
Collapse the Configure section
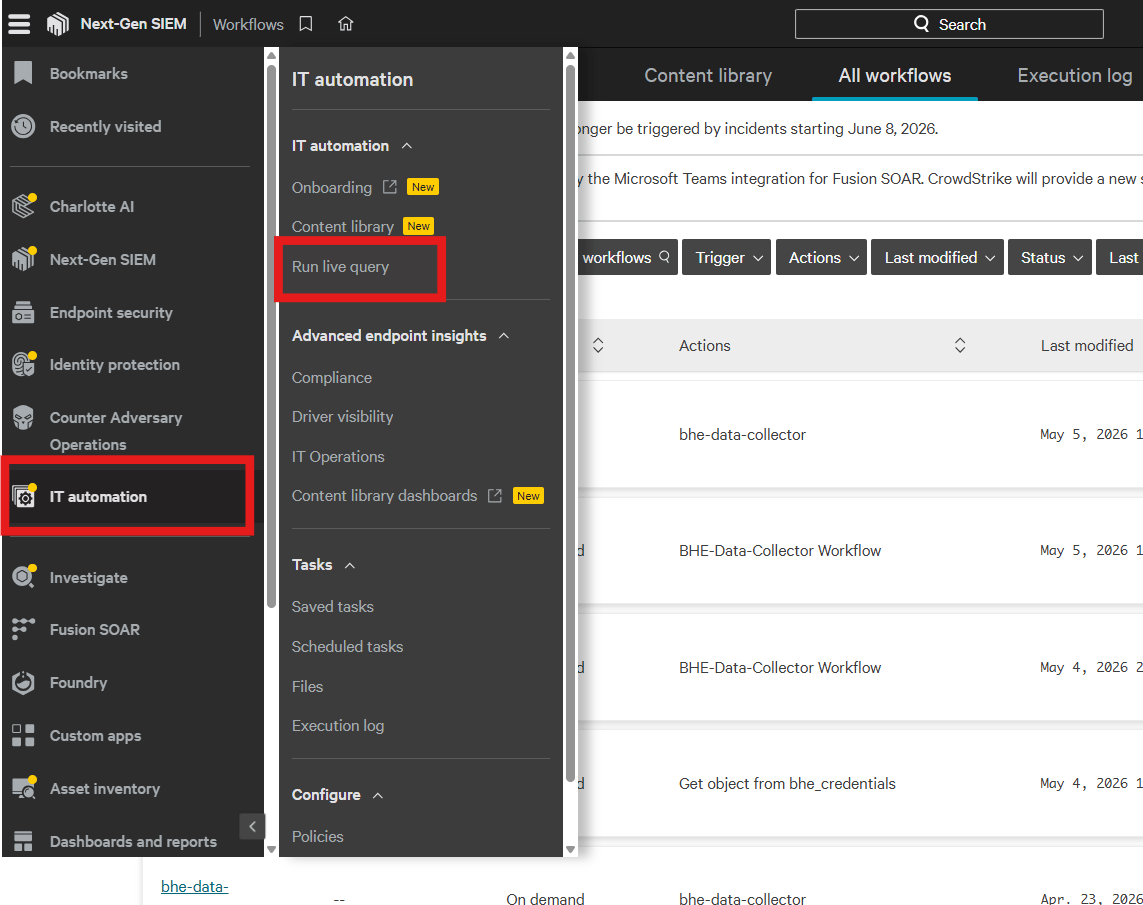(x=378, y=795)
